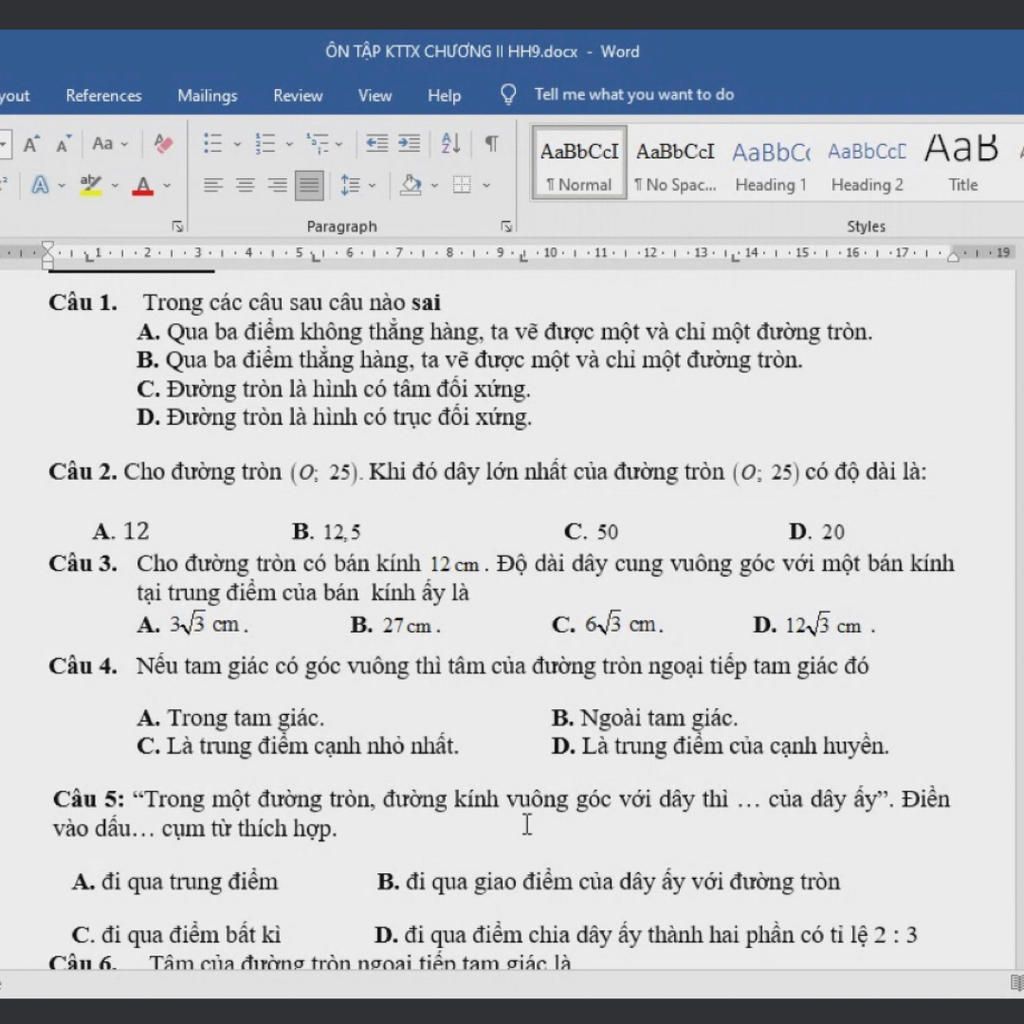Click on answer 'B. 12,5' in Câu 2

(x=327, y=532)
